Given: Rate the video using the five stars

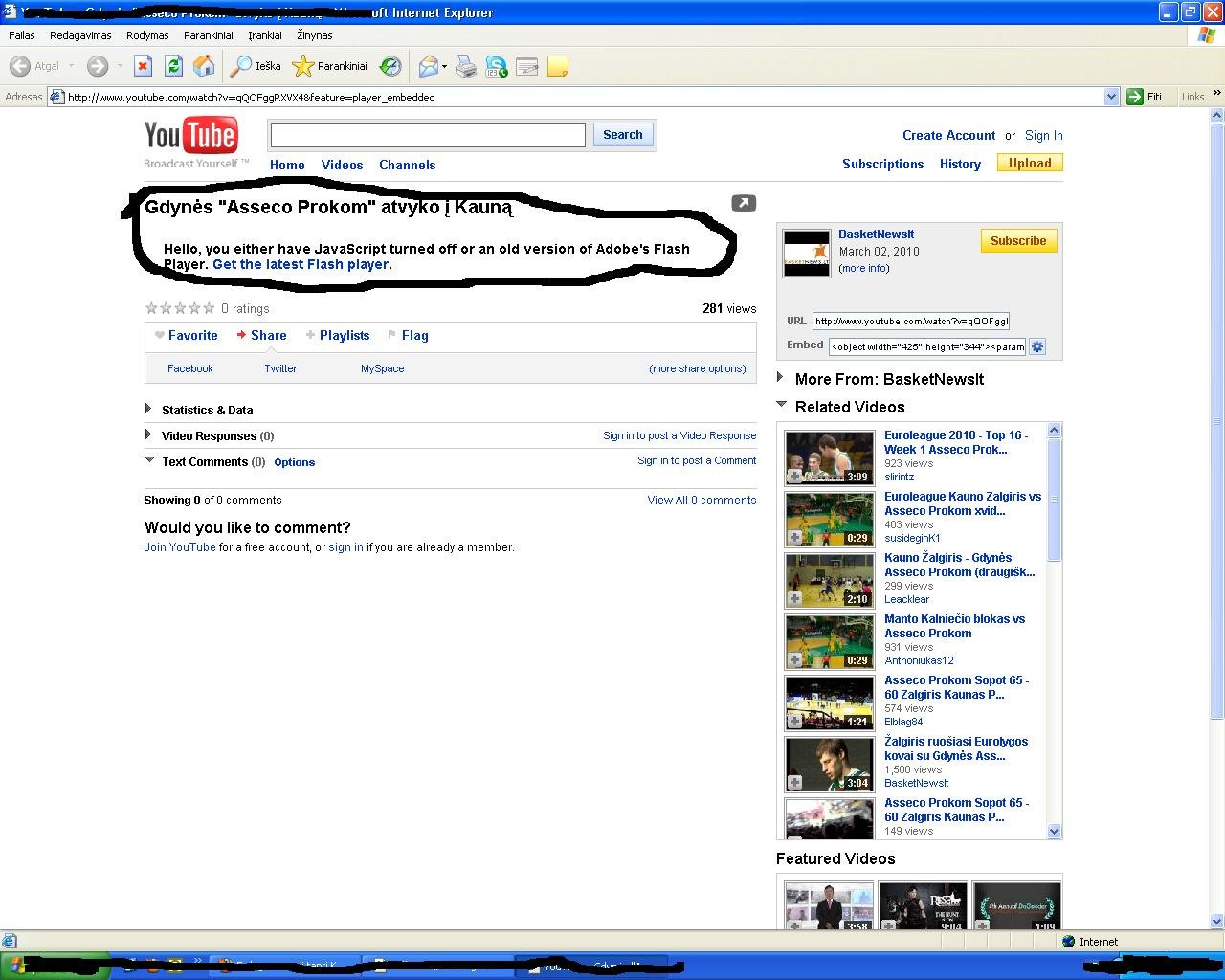Looking at the screenshot, I should pos(180,308).
